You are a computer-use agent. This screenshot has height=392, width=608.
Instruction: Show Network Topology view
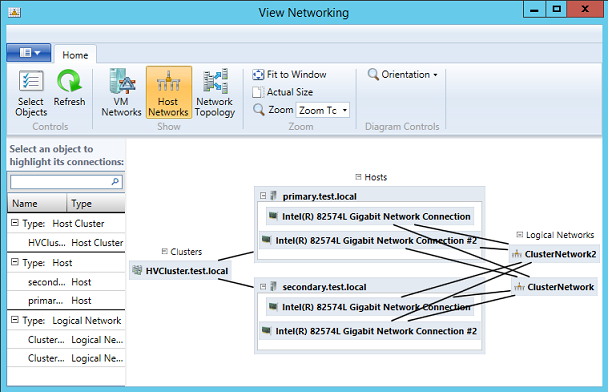(x=215, y=93)
